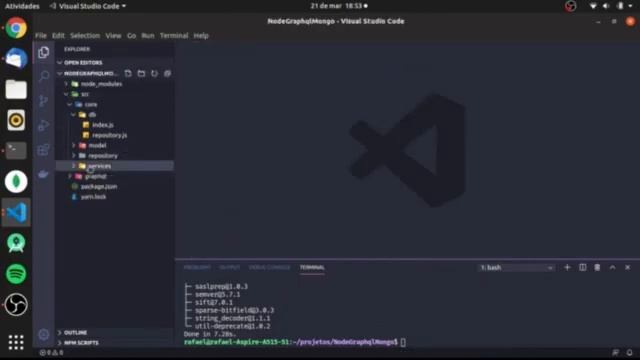Click Atividades in the top bar
This screenshot has height=360, width=640.
click(22, 6)
